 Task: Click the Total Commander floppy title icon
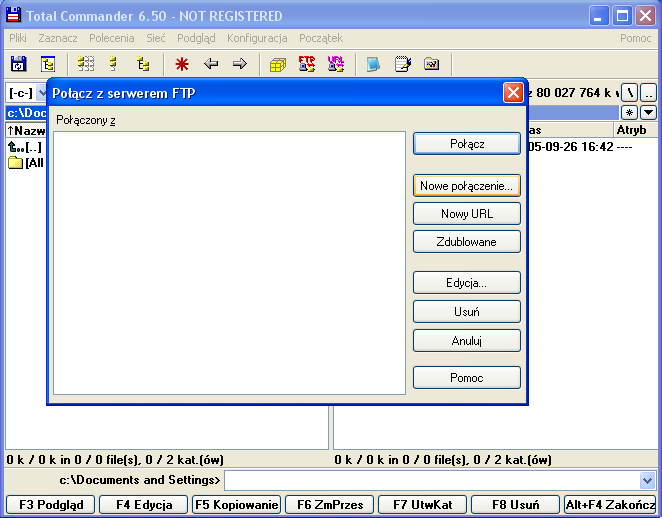point(13,15)
